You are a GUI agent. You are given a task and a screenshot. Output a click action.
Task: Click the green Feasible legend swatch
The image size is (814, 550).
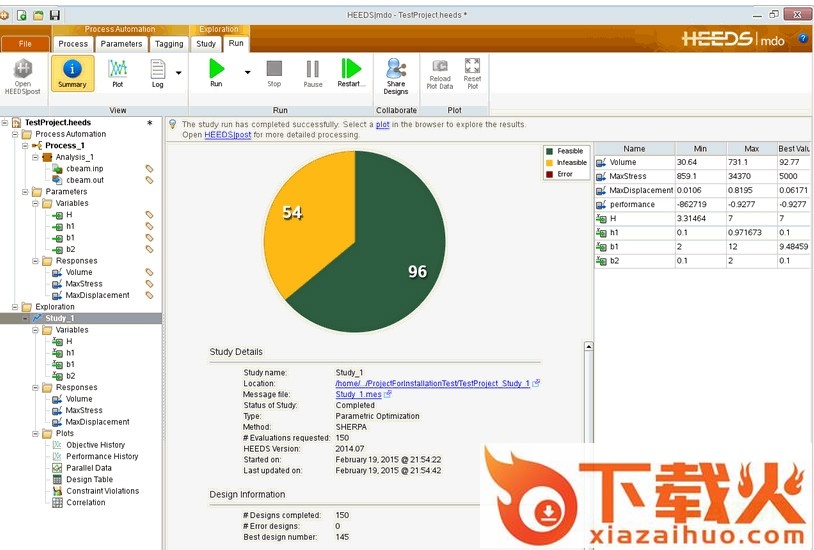(x=549, y=151)
